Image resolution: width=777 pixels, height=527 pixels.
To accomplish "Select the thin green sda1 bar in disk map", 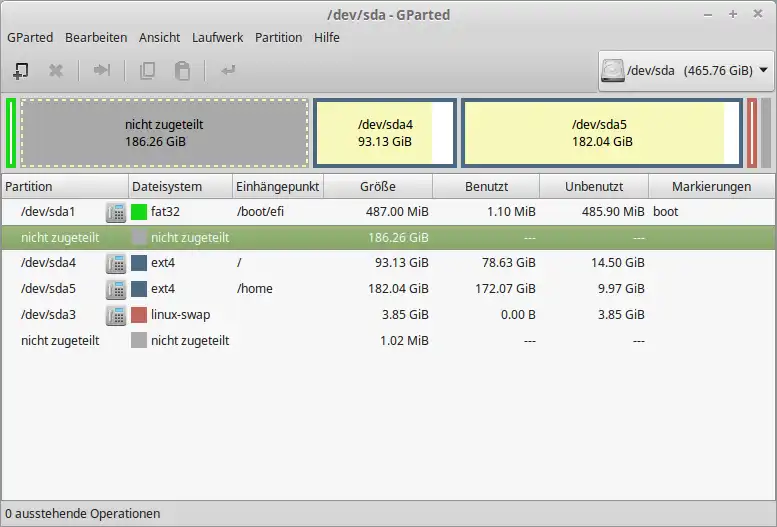I will click(x=11, y=133).
